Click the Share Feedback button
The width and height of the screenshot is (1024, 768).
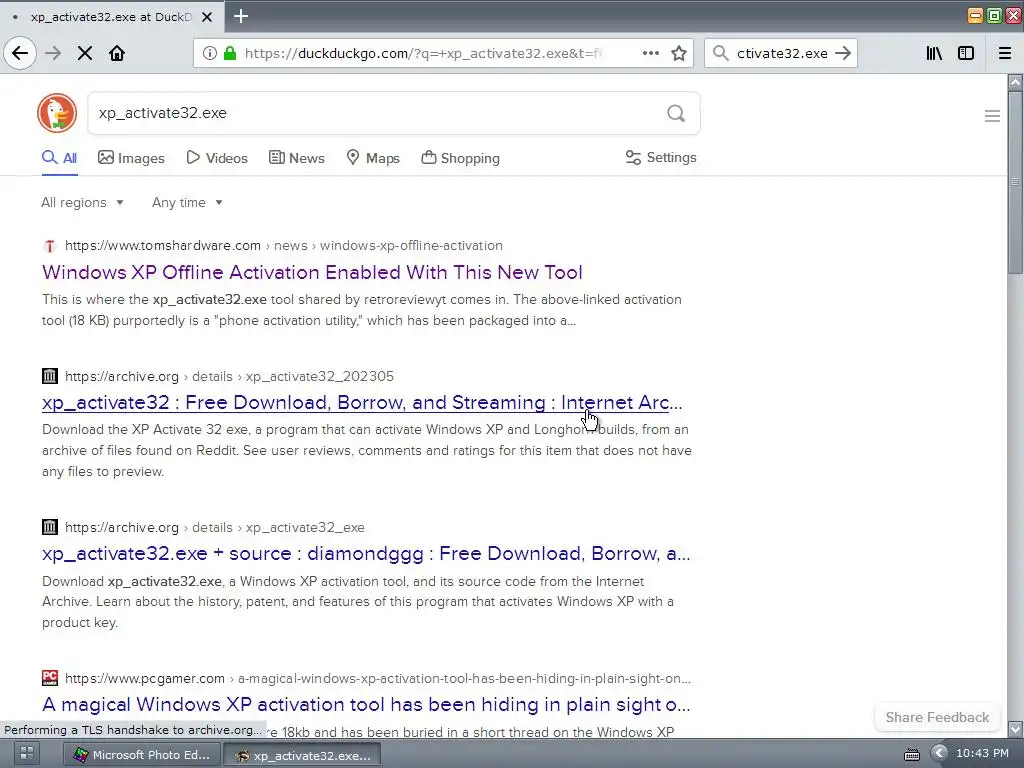pyautogui.click(x=937, y=717)
